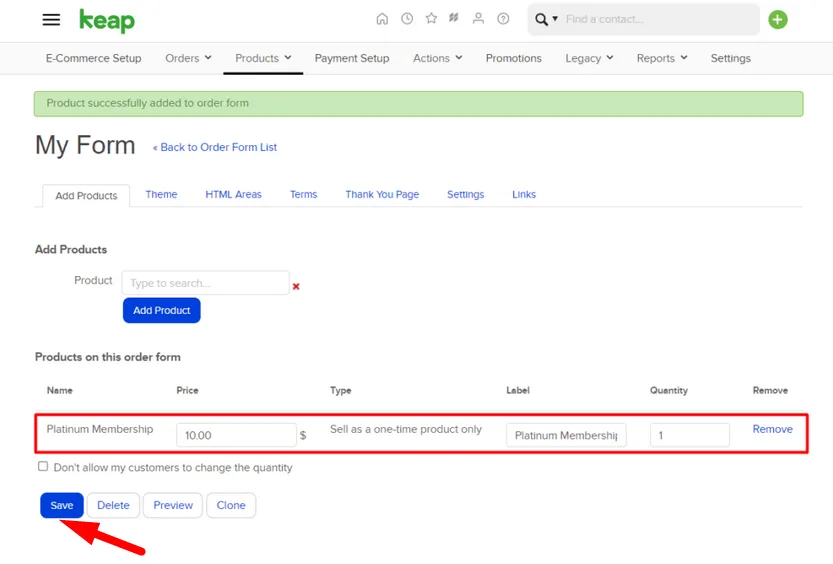This screenshot has width=833, height=564.
Task: Clear product search with red X
Action: pyautogui.click(x=296, y=286)
